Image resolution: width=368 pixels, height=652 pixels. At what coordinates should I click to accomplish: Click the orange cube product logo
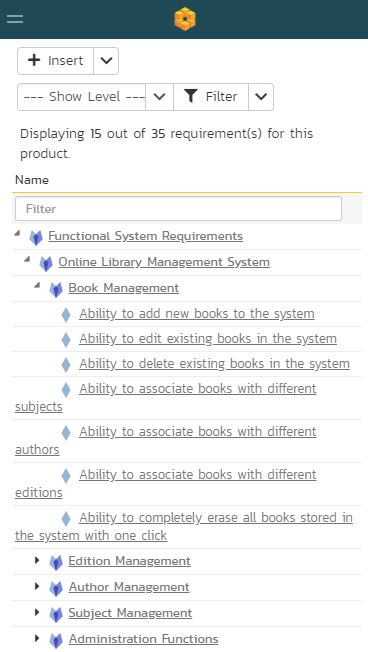185,19
